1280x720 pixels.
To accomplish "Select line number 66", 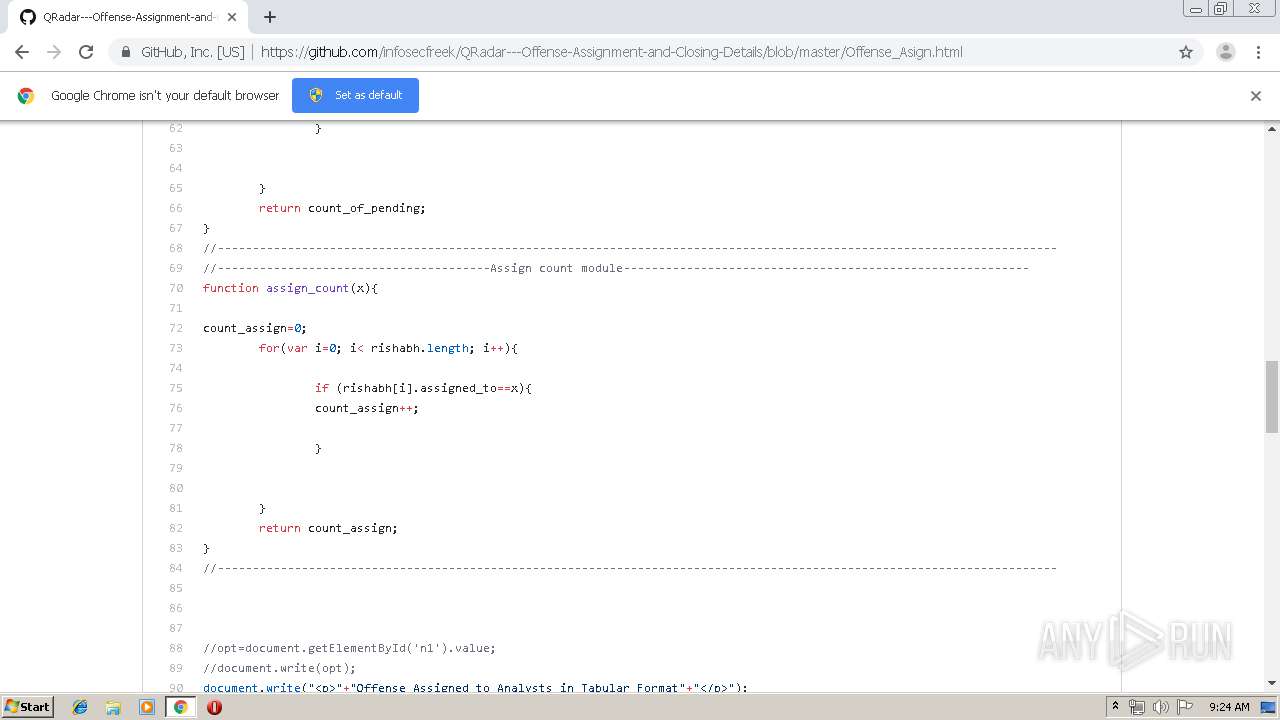I will coord(176,208).
